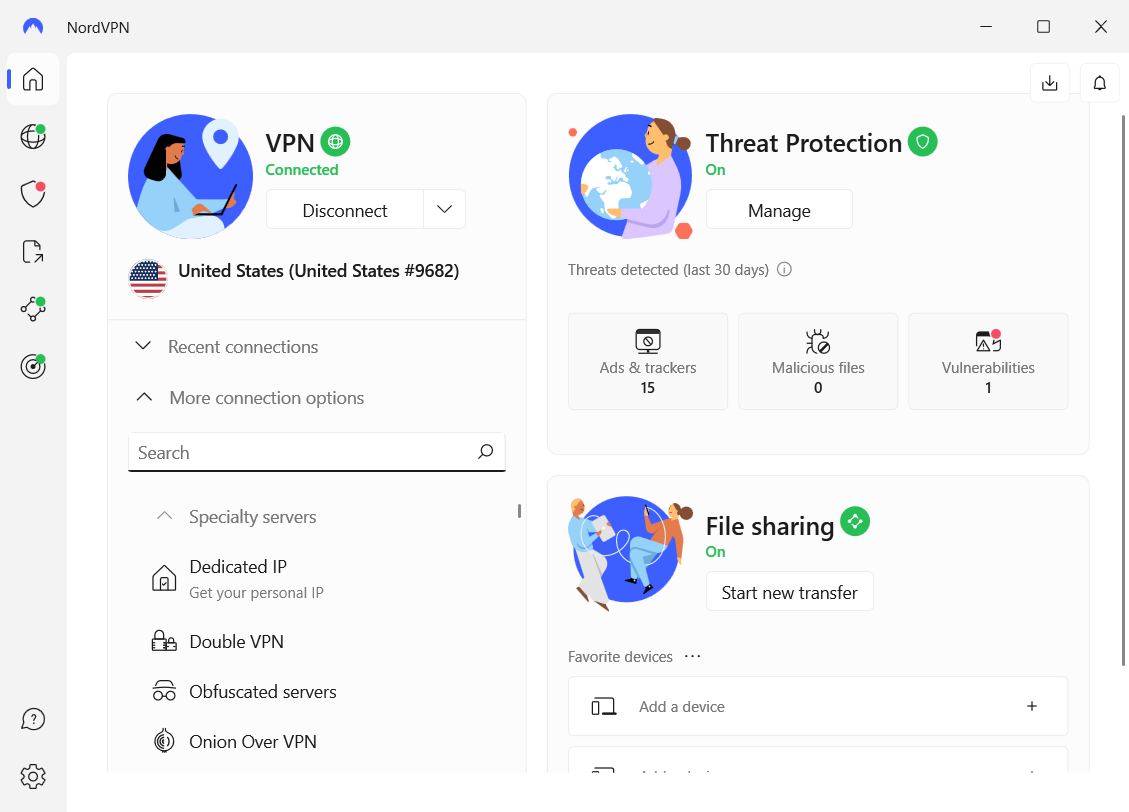The height and width of the screenshot is (812, 1129).
Task: Open the Home tab in the sidebar
Action: click(33, 79)
